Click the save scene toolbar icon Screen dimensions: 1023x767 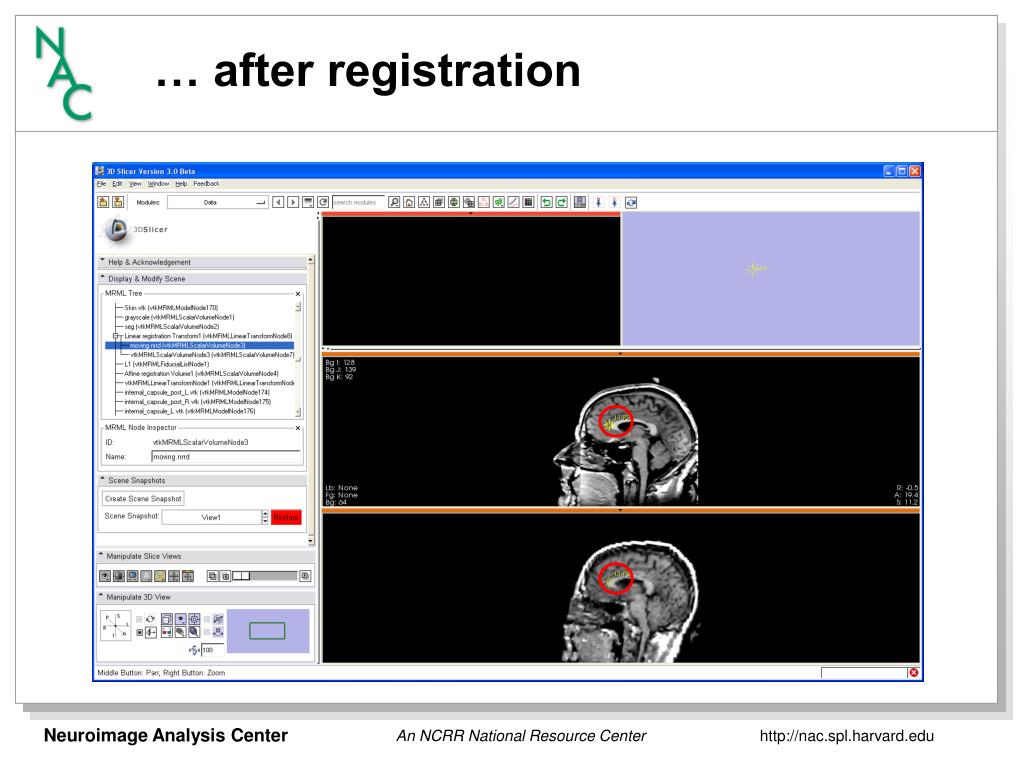point(118,202)
